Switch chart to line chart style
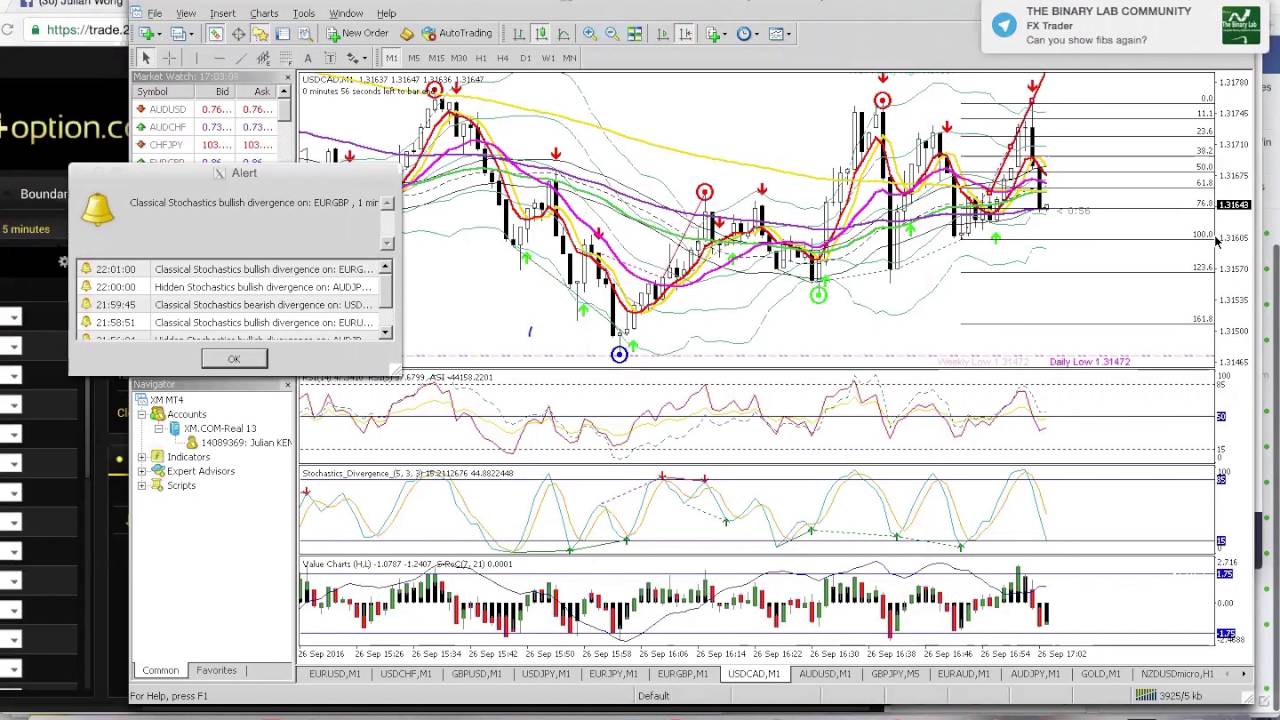 tap(564, 34)
